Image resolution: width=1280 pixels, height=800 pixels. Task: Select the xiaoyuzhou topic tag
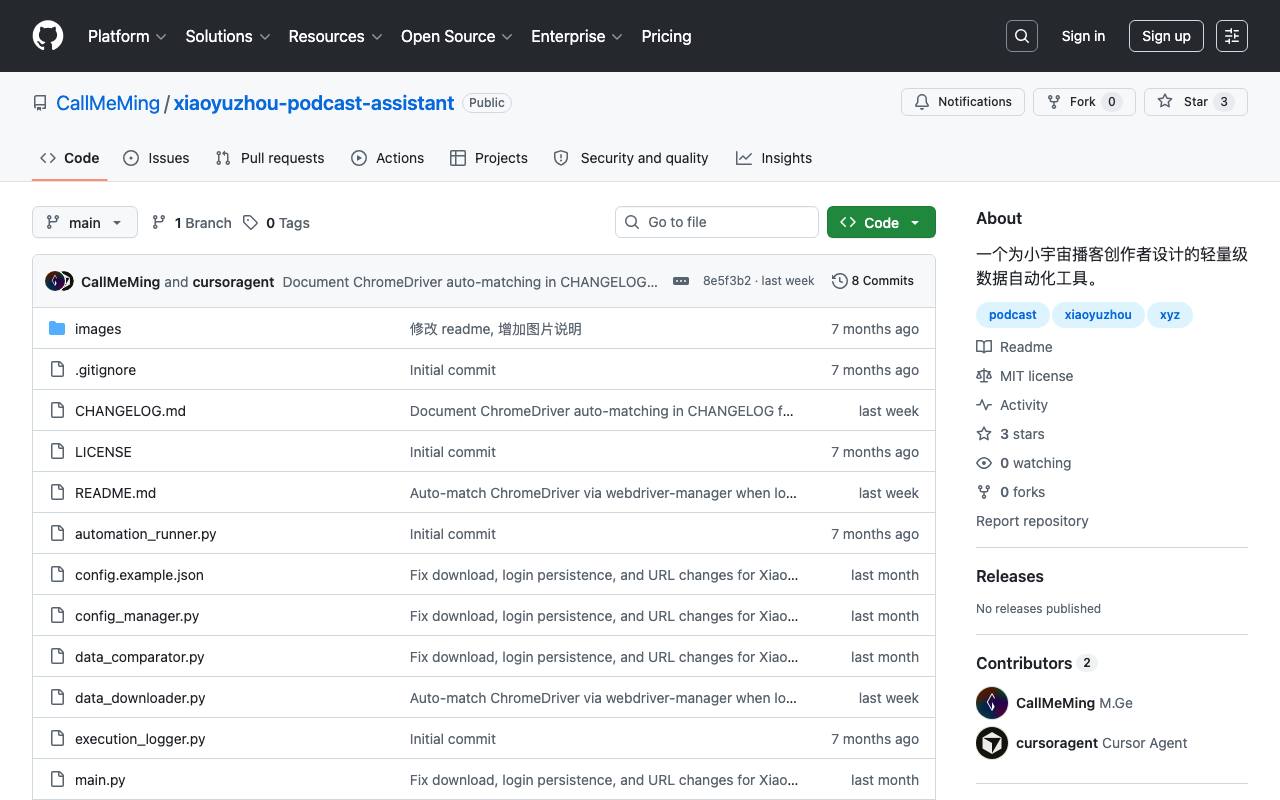pyautogui.click(x=1098, y=315)
